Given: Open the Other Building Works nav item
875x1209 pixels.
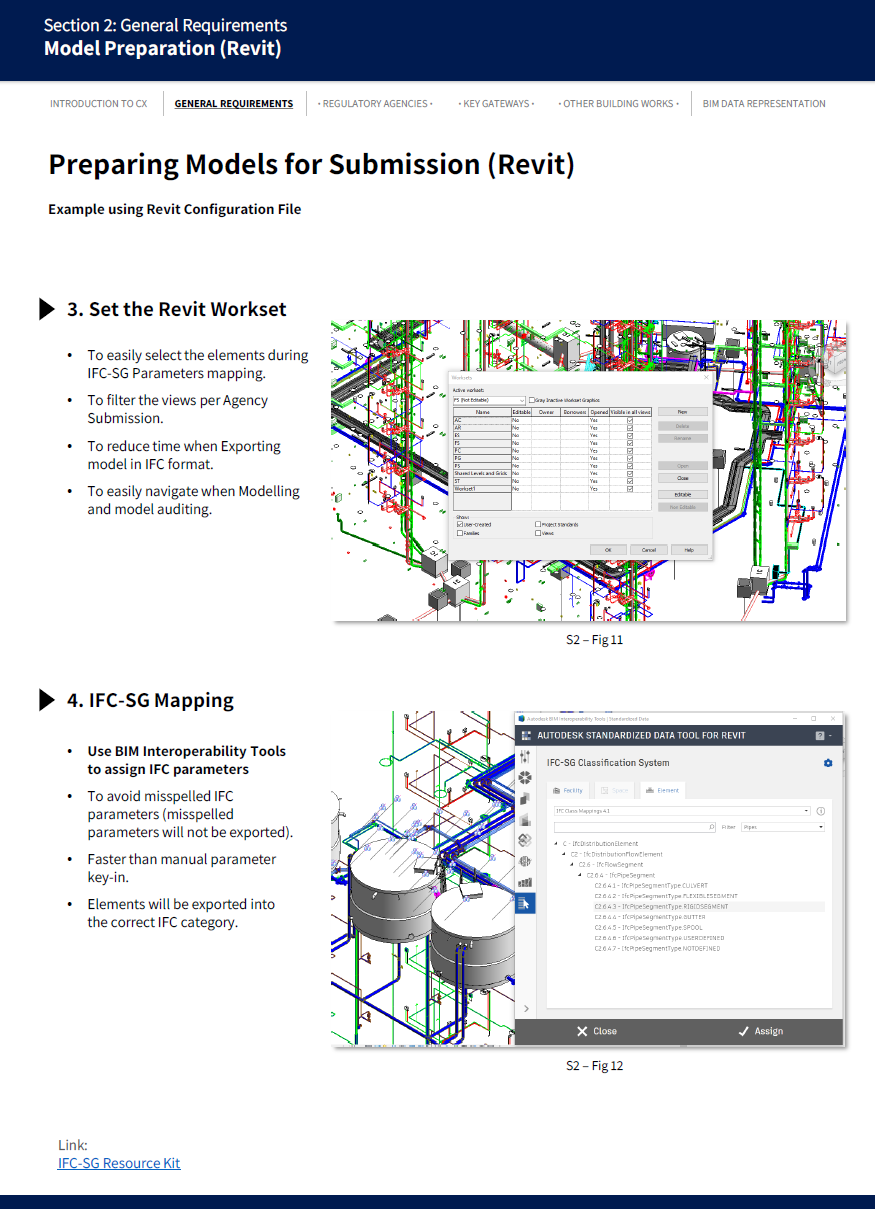Looking at the screenshot, I should (618, 103).
